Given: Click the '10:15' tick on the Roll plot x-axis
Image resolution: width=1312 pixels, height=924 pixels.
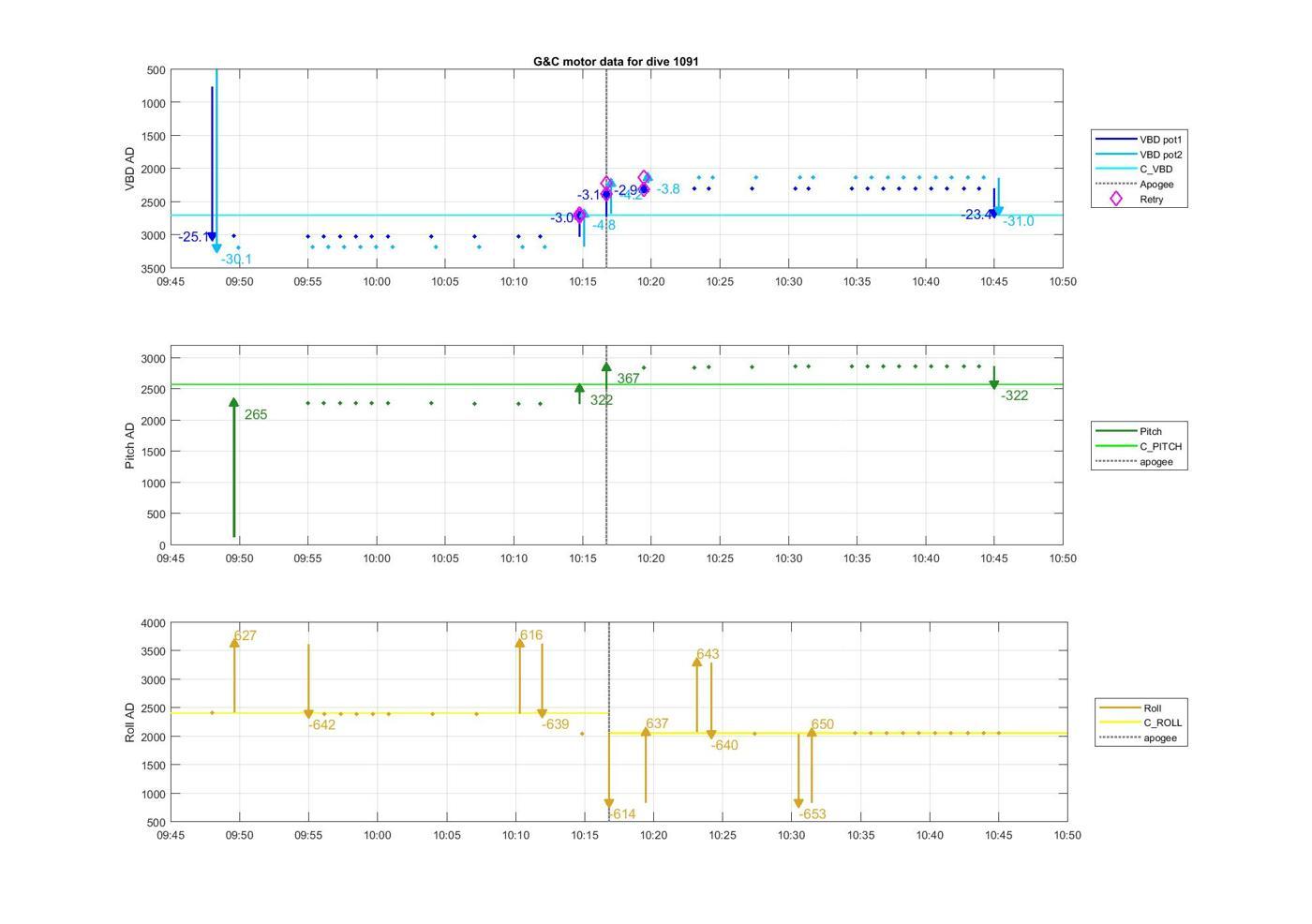Looking at the screenshot, I should click(585, 836).
